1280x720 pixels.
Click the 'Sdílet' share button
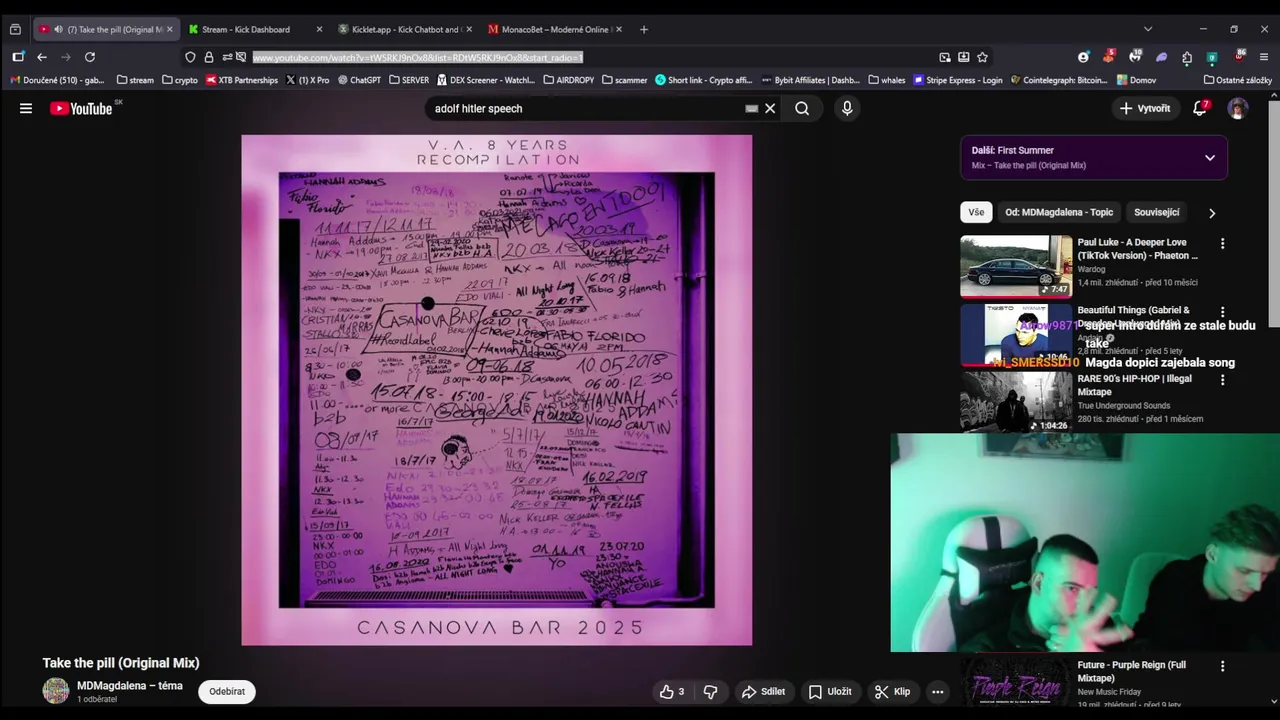click(763, 691)
